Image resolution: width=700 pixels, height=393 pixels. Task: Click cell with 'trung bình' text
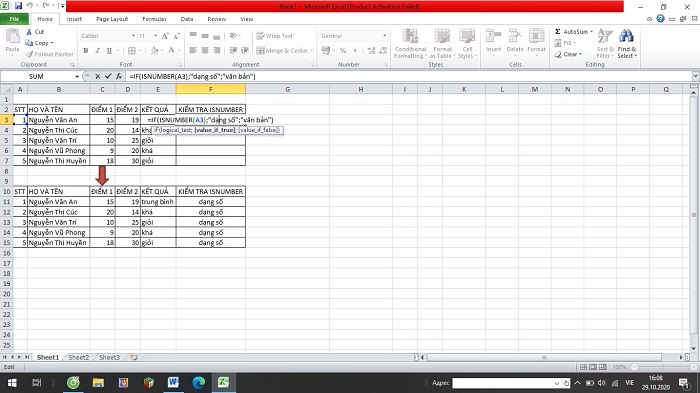[x=158, y=201]
